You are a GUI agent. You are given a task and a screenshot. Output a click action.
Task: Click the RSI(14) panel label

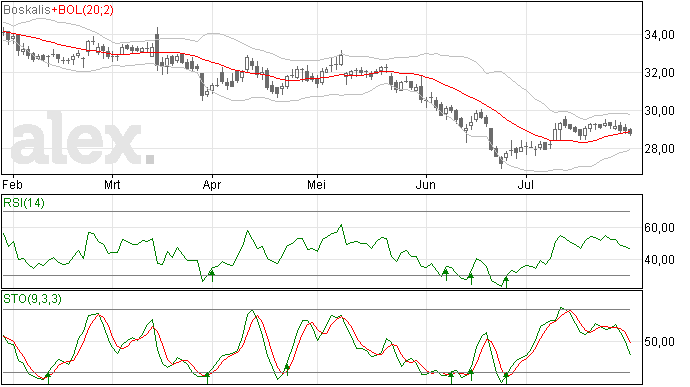coord(24,203)
